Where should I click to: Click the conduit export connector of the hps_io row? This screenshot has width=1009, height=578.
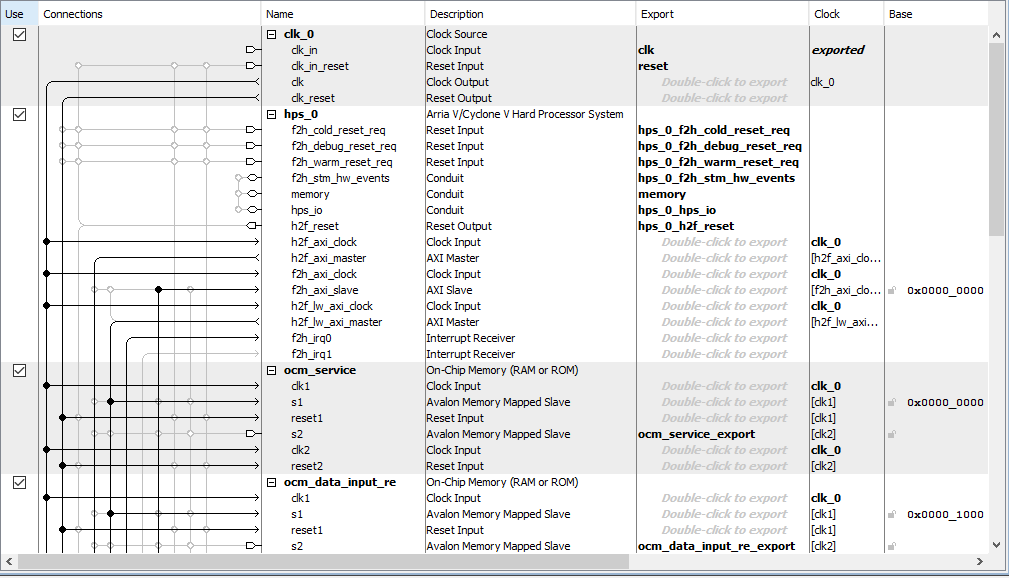pyautogui.click(x=253, y=210)
